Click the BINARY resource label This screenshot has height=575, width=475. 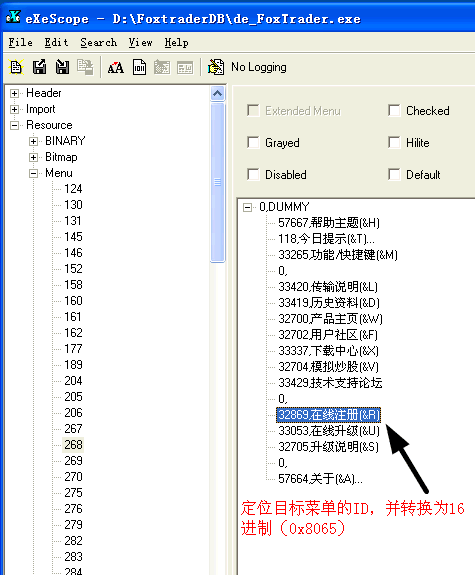pos(65,141)
